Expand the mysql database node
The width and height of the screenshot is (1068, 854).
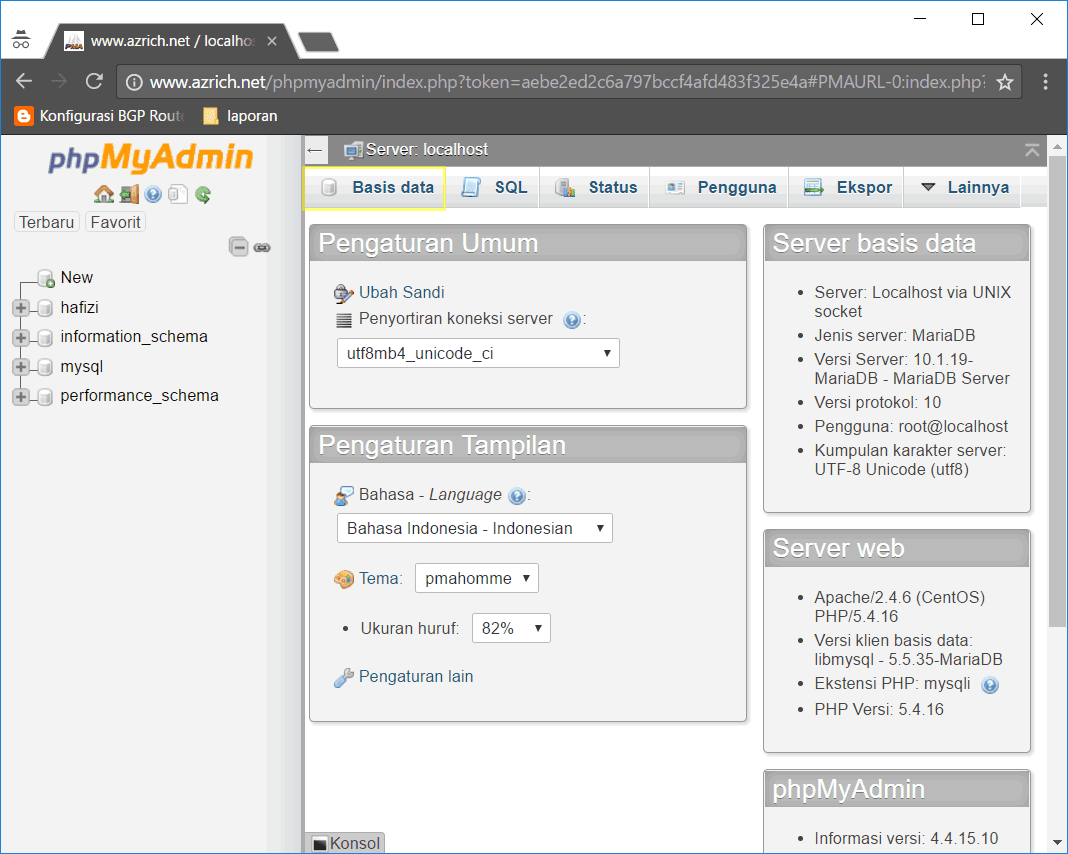[20, 367]
